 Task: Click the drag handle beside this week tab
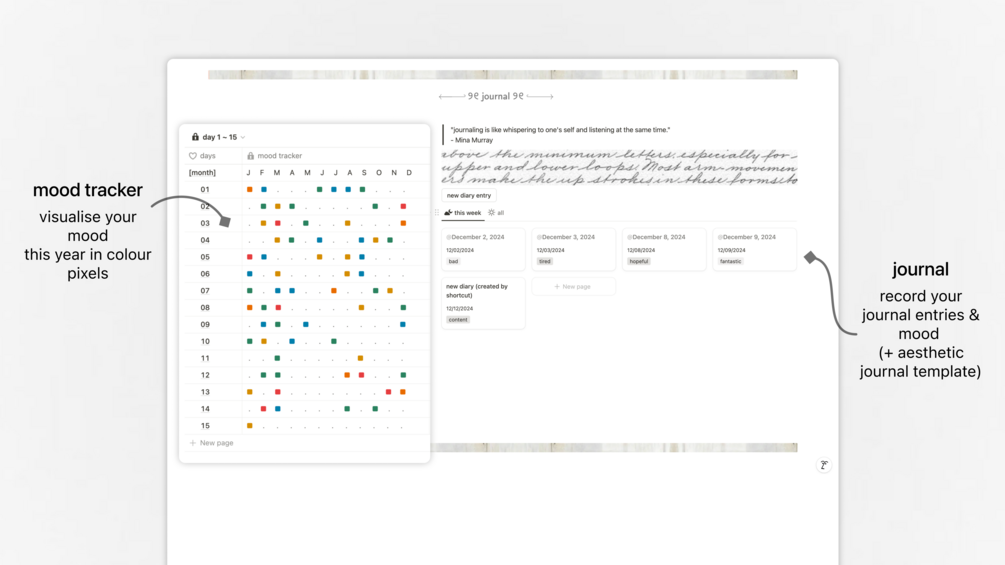(436, 213)
